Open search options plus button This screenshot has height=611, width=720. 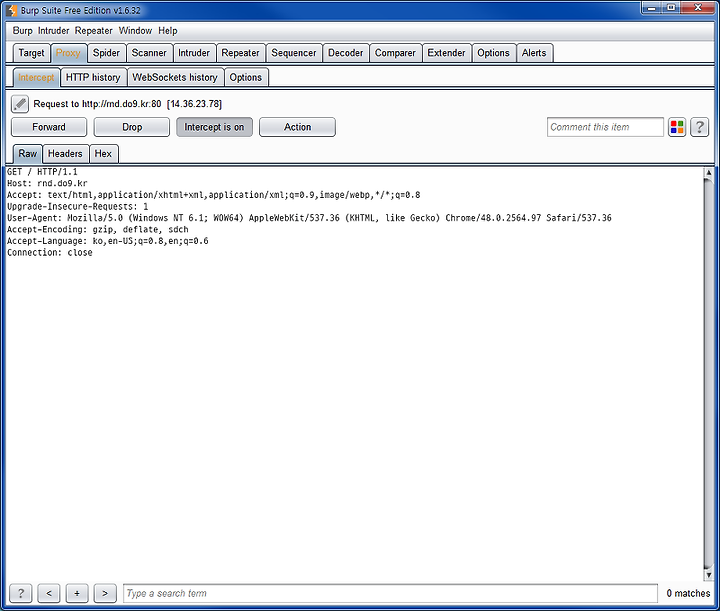pyautogui.click(x=77, y=593)
